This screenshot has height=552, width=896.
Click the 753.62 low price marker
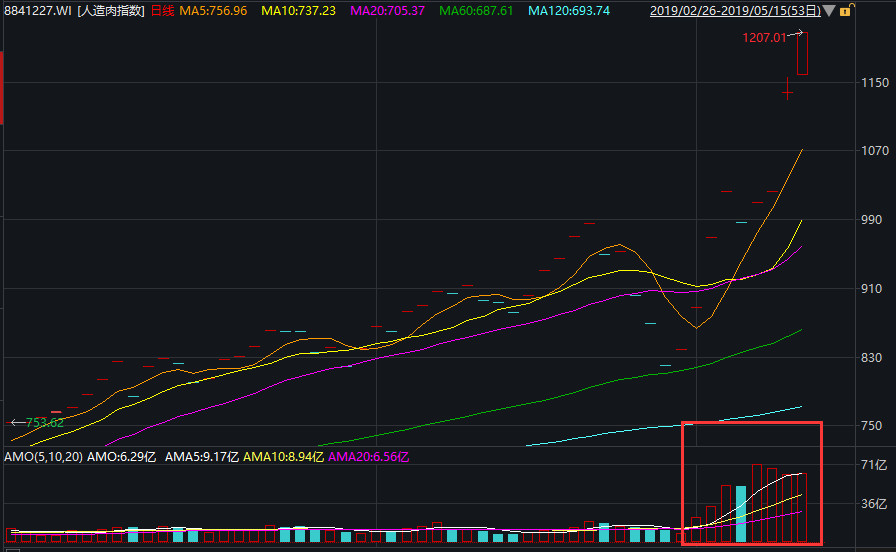[45, 423]
